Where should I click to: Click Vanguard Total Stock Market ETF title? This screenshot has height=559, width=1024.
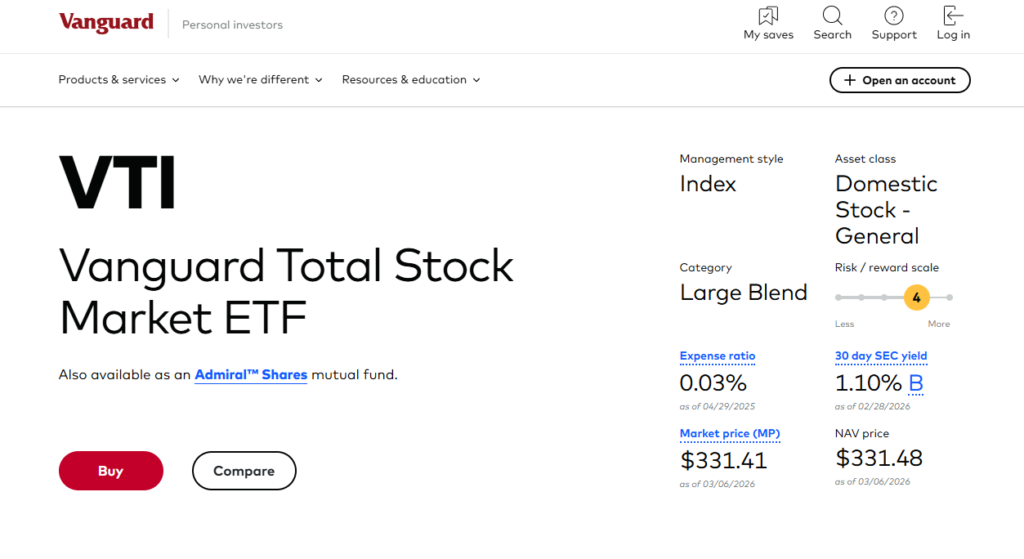coord(287,291)
